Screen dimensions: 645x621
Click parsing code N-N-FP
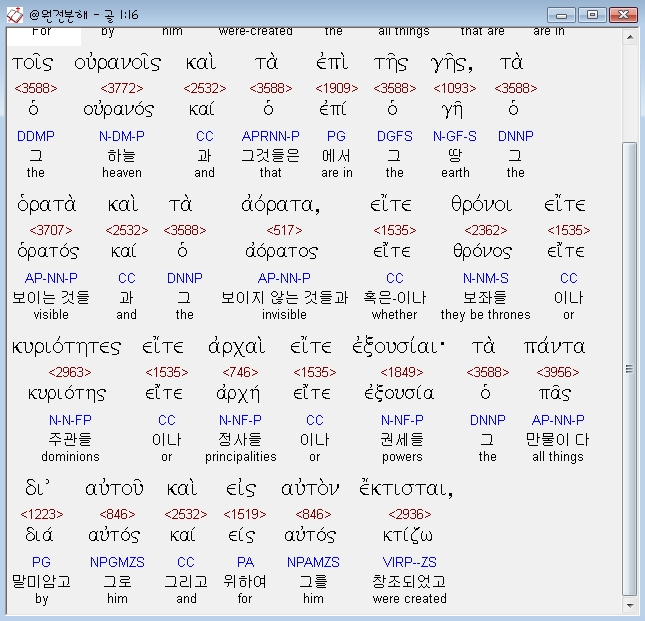[x=70, y=420]
